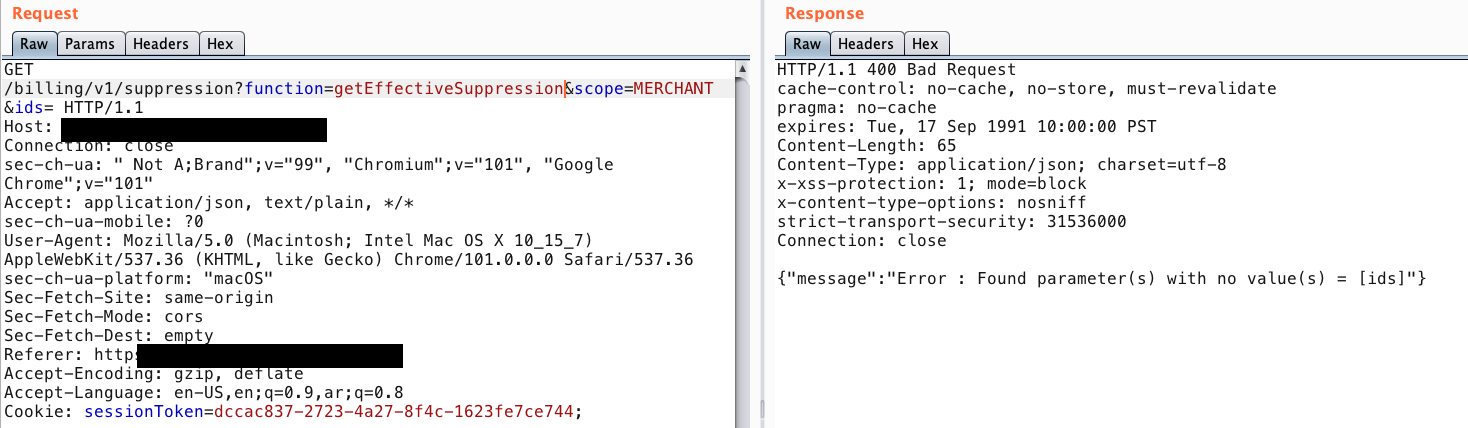Viewport: 1468px width, 428px height.
Task: Click the ids parameter in request line
Action: 27,108
